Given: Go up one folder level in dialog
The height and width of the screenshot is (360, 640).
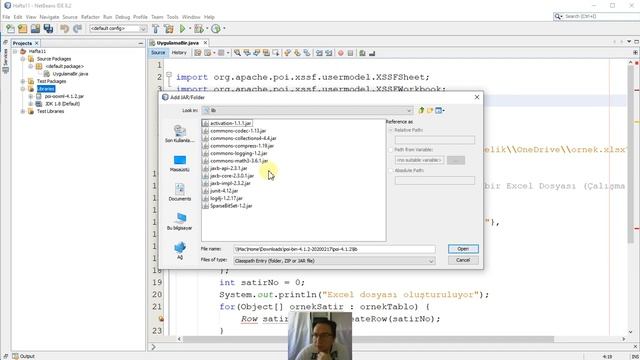Looking at the screenshot, I should (421, 110).
